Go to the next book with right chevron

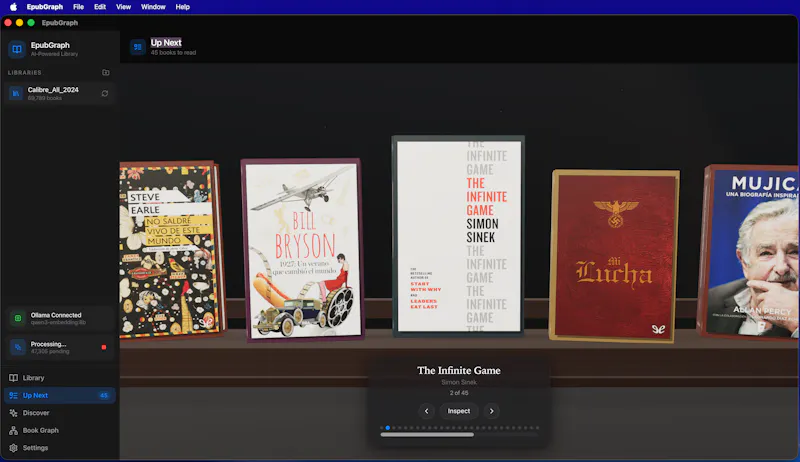491,411
